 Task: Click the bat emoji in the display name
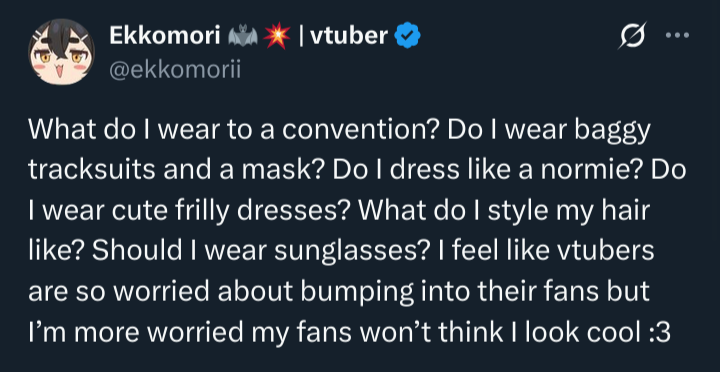click(x=243, y=36)
